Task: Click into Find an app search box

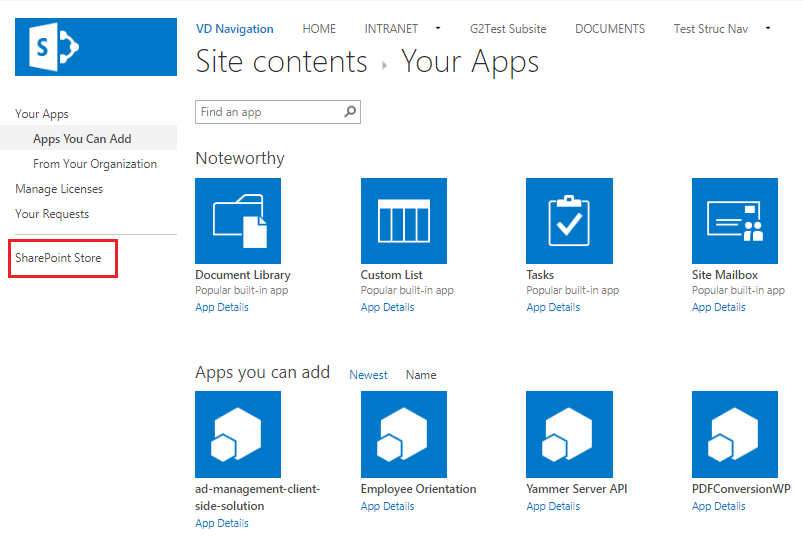Action: pos(278,112)
